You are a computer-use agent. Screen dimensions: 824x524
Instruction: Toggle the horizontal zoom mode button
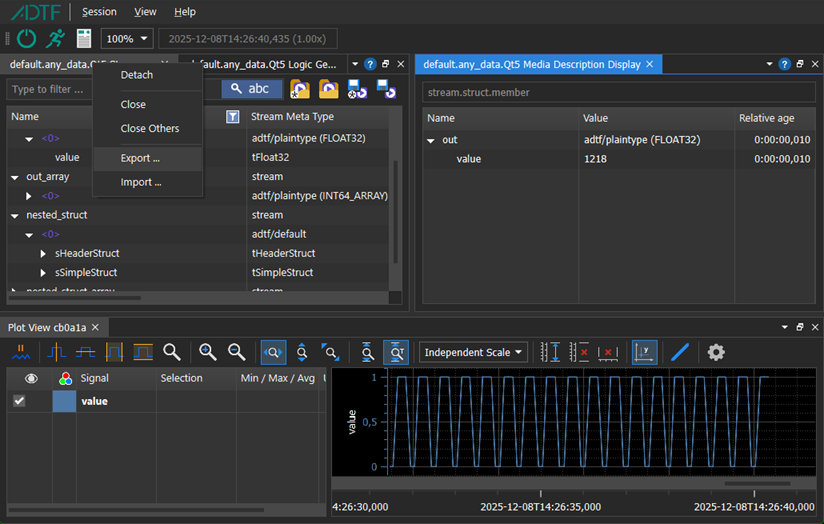point(273,352)
